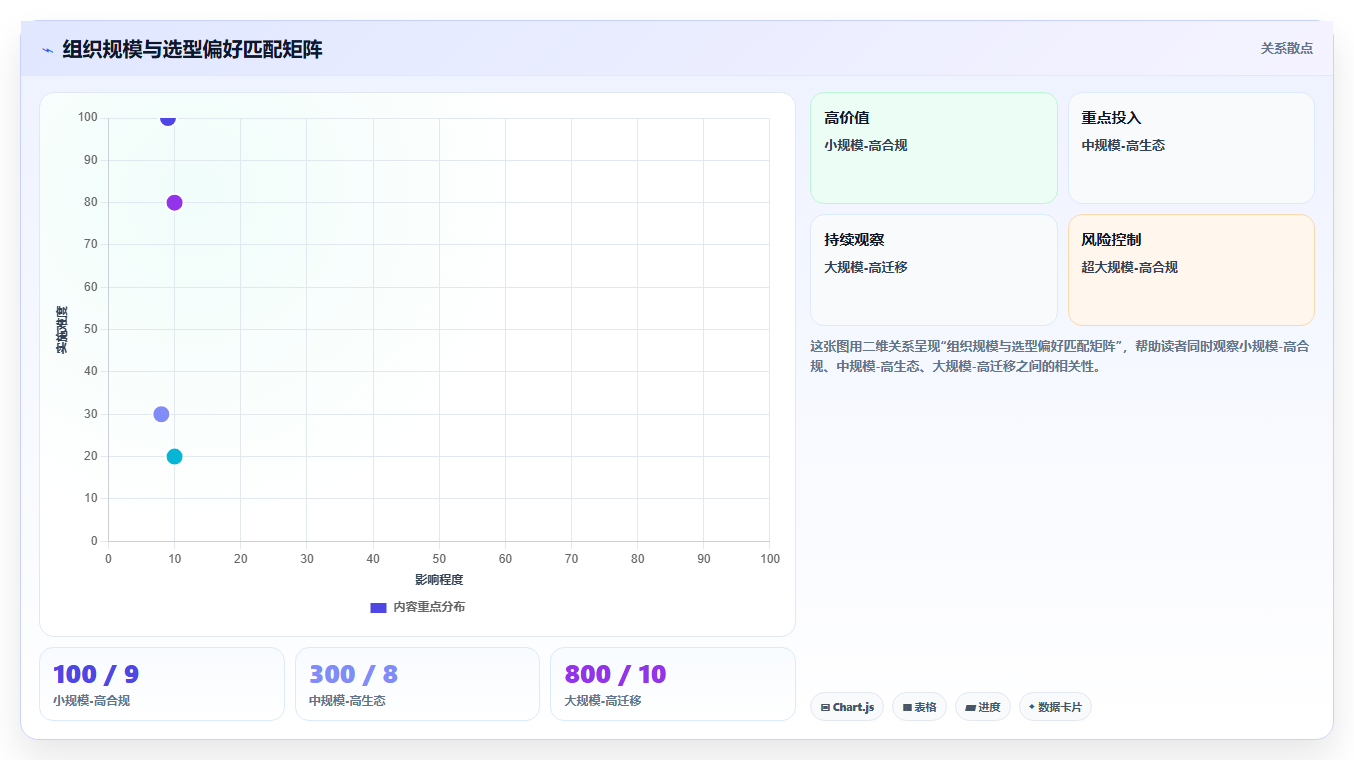The height and width of the screenshot is (760, 1354).
Task: Click the 进度 tag chip
Action: tap(983, 707)
